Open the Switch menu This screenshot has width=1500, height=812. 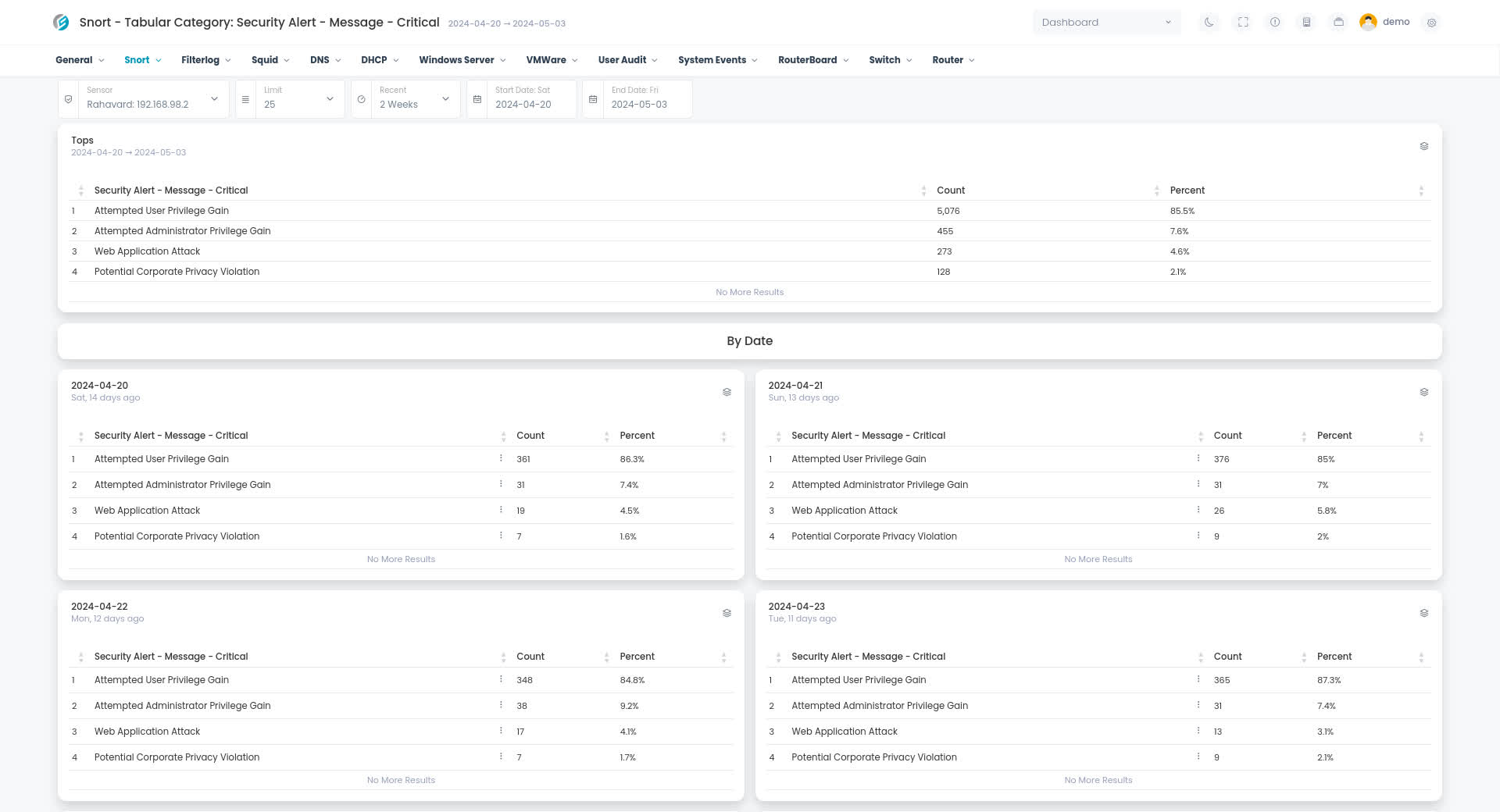pyautogui.click(x=890, y=60)
